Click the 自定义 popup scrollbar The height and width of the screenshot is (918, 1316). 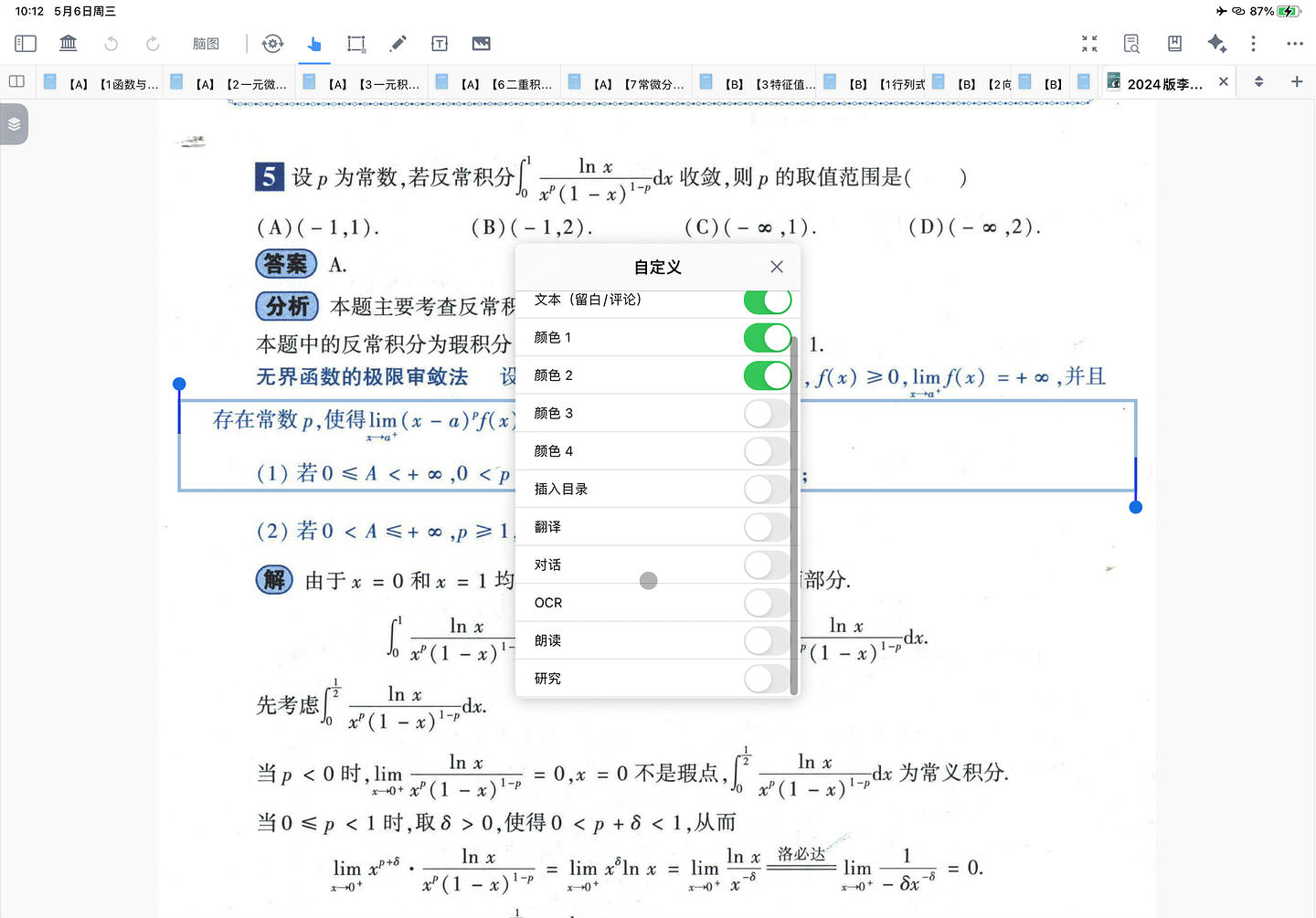click(x=794, y=515)
